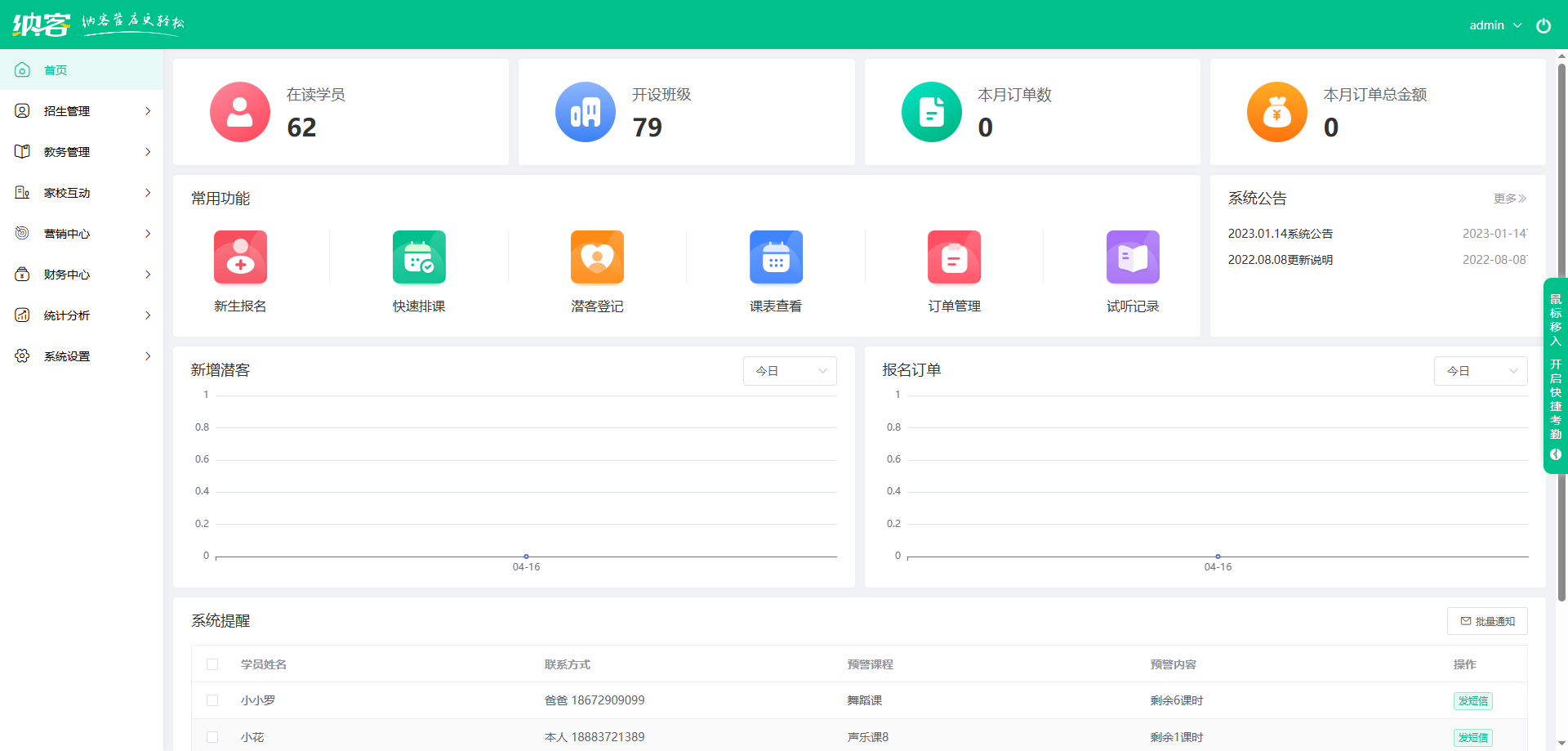The height and width of the screenshot is (751, 1568).
Task: Expand the 招生管理 menu chevron
Action: 148,111
